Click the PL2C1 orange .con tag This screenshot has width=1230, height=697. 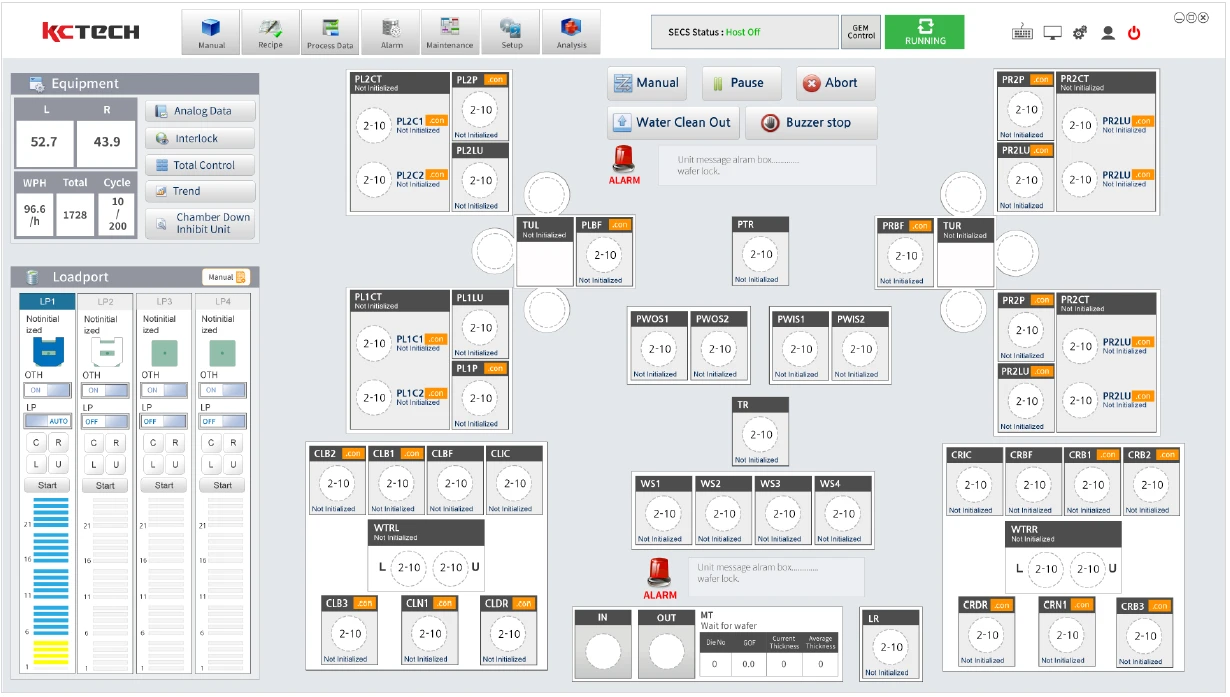[437, 120]
